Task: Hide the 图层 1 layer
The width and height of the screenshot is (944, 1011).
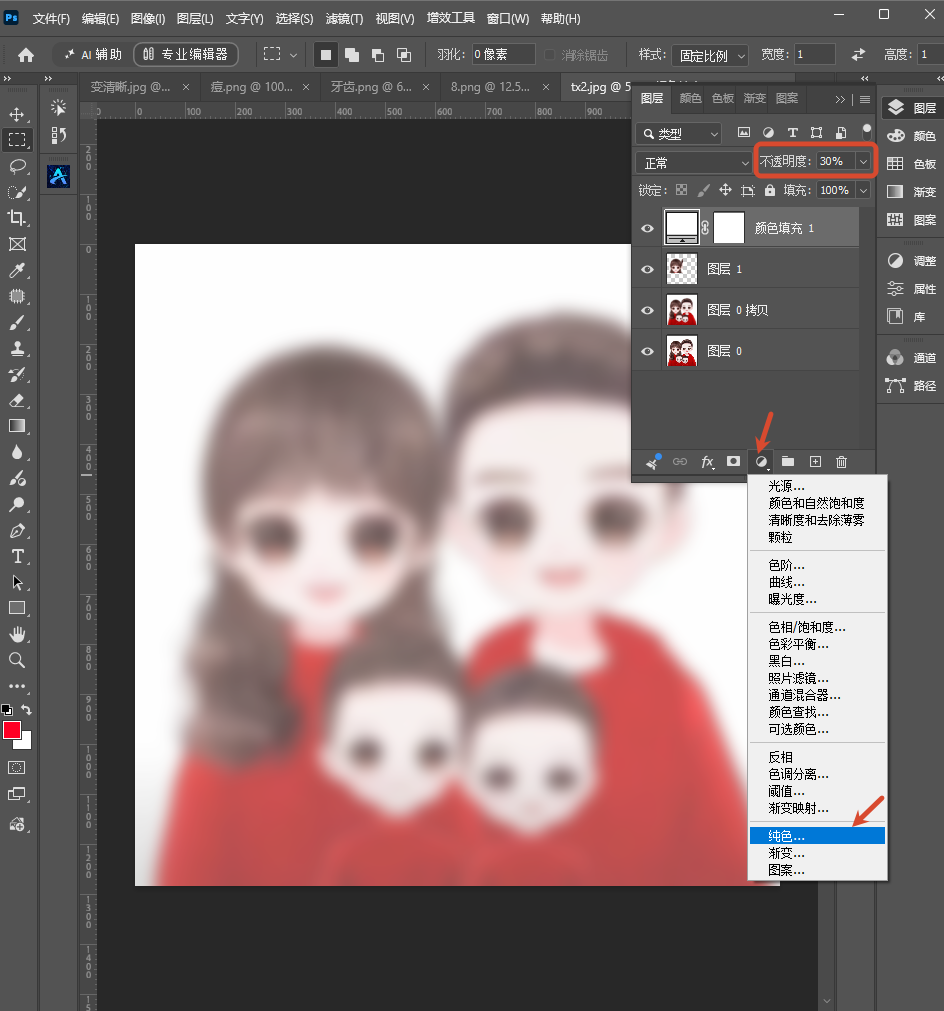Action: 647,270
